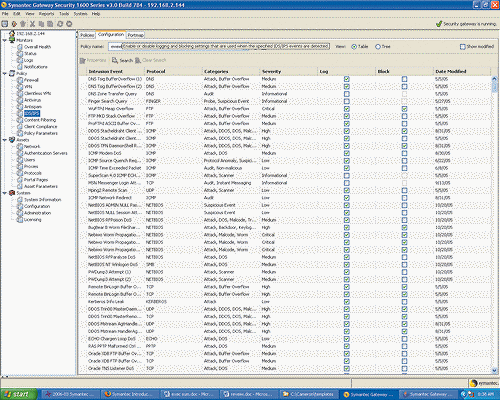Click the orange activate changes toolbar icon
Viewport: 500px width, 400px height.
(x=14, y=24)
